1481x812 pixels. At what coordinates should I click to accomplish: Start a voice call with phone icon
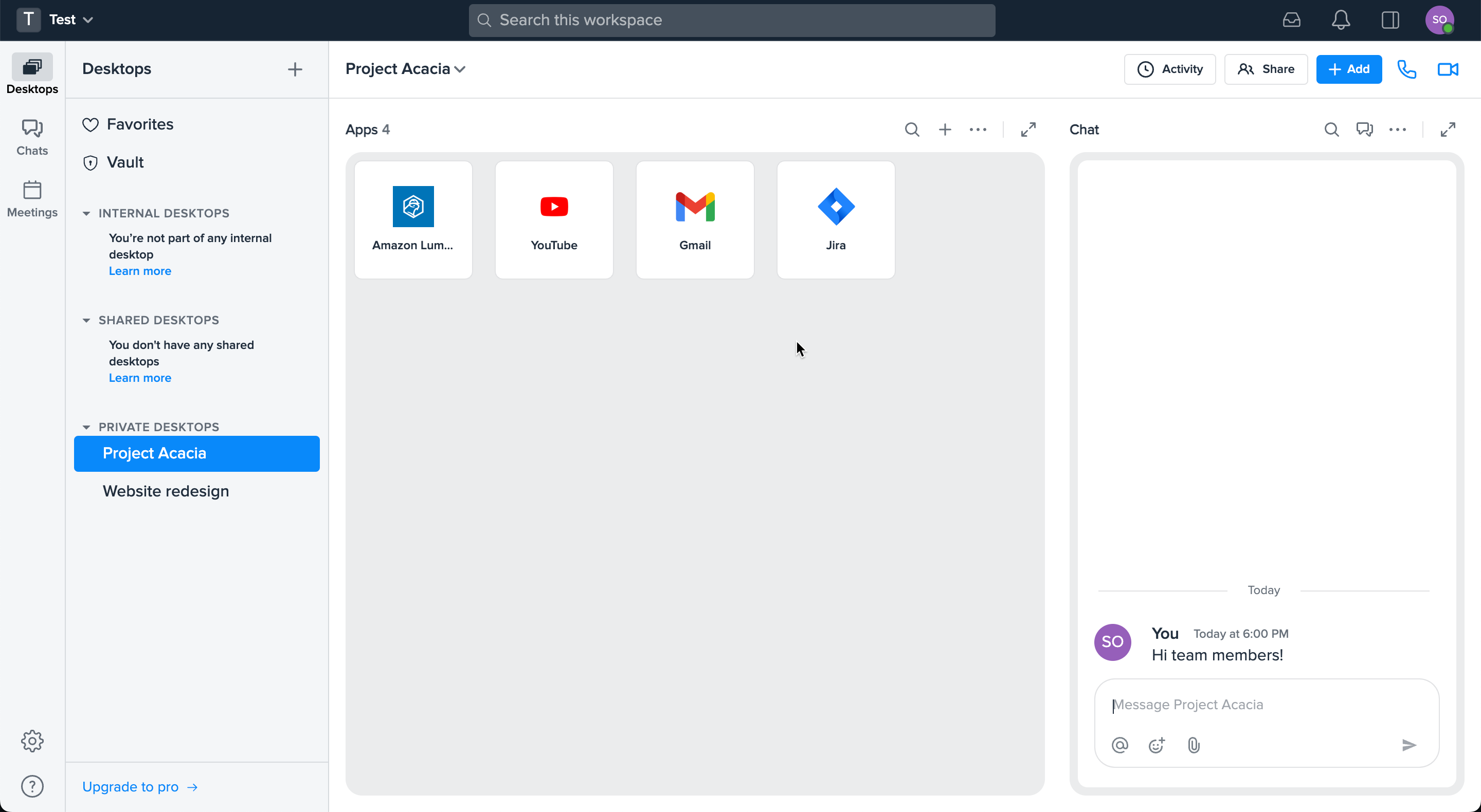coord(1407,69)
